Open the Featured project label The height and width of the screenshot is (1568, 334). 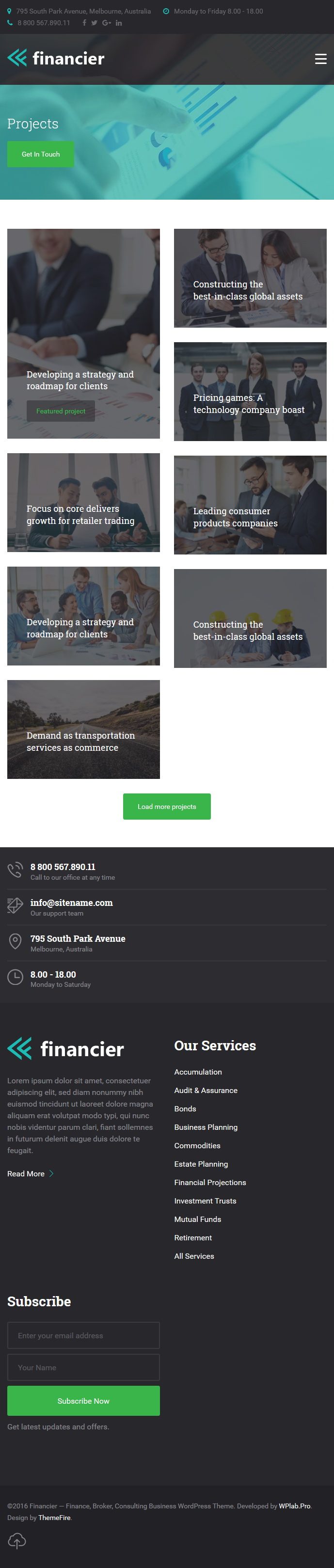pos(61,412)
